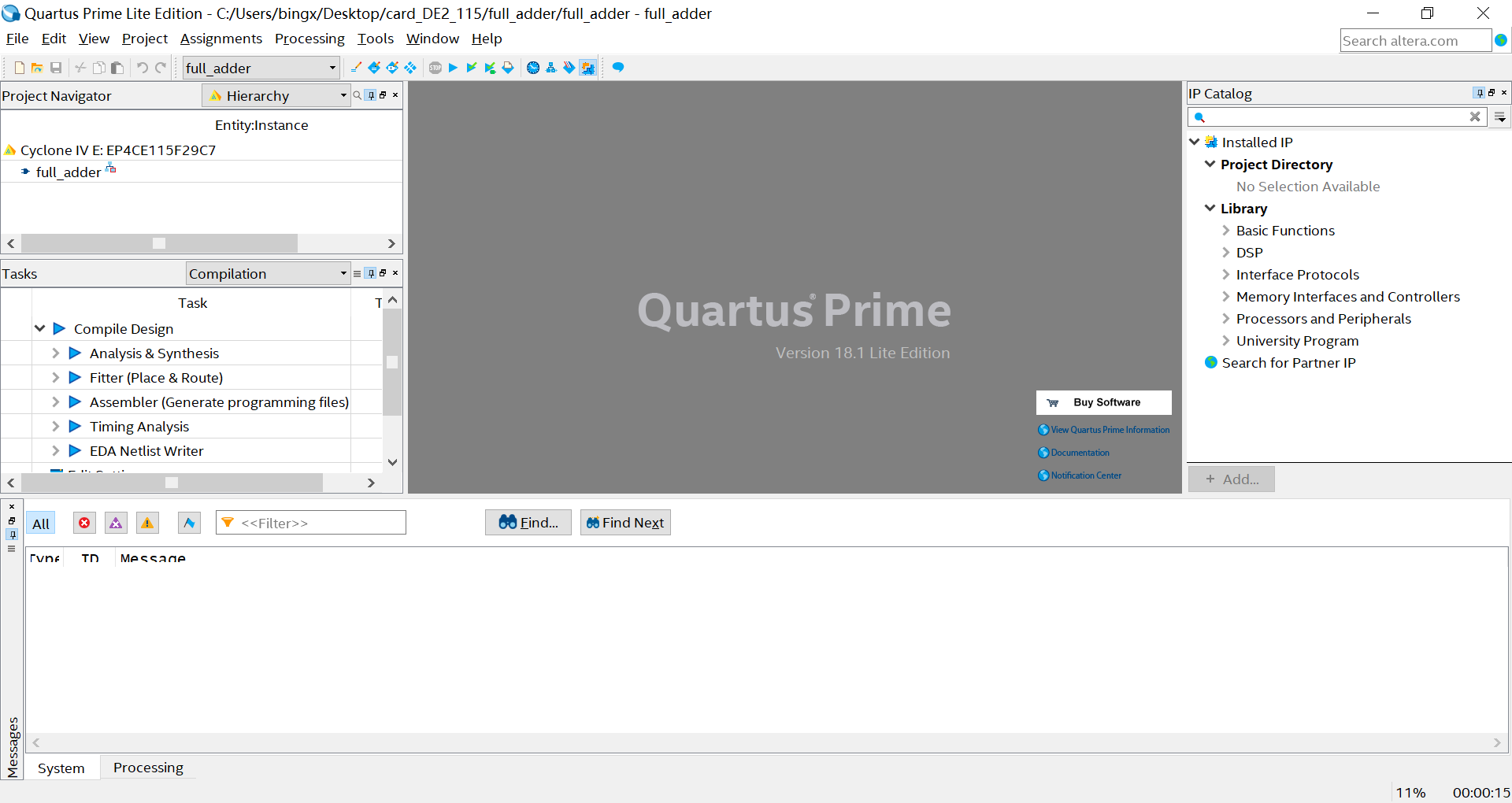Click the Messages panel menu lines icon
Viewport: 1512px width, 803px height.
tap(12, 549)
